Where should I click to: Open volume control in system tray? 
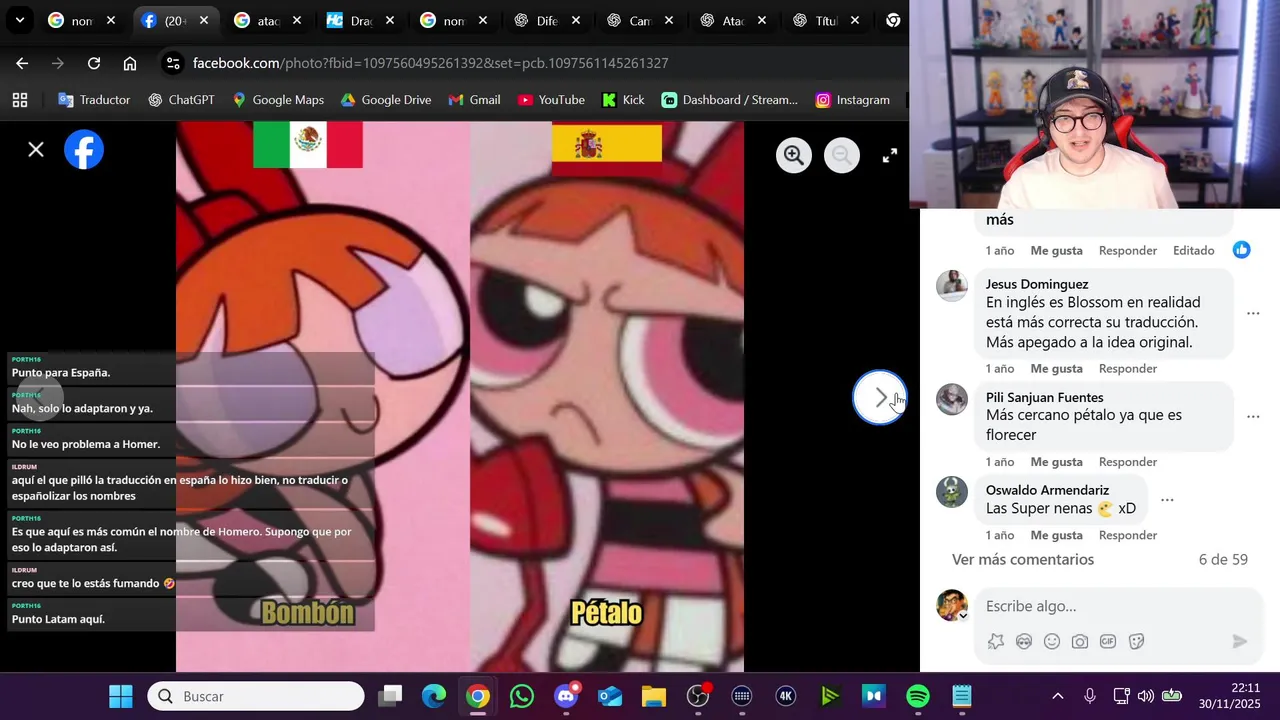pos(1145,696)
